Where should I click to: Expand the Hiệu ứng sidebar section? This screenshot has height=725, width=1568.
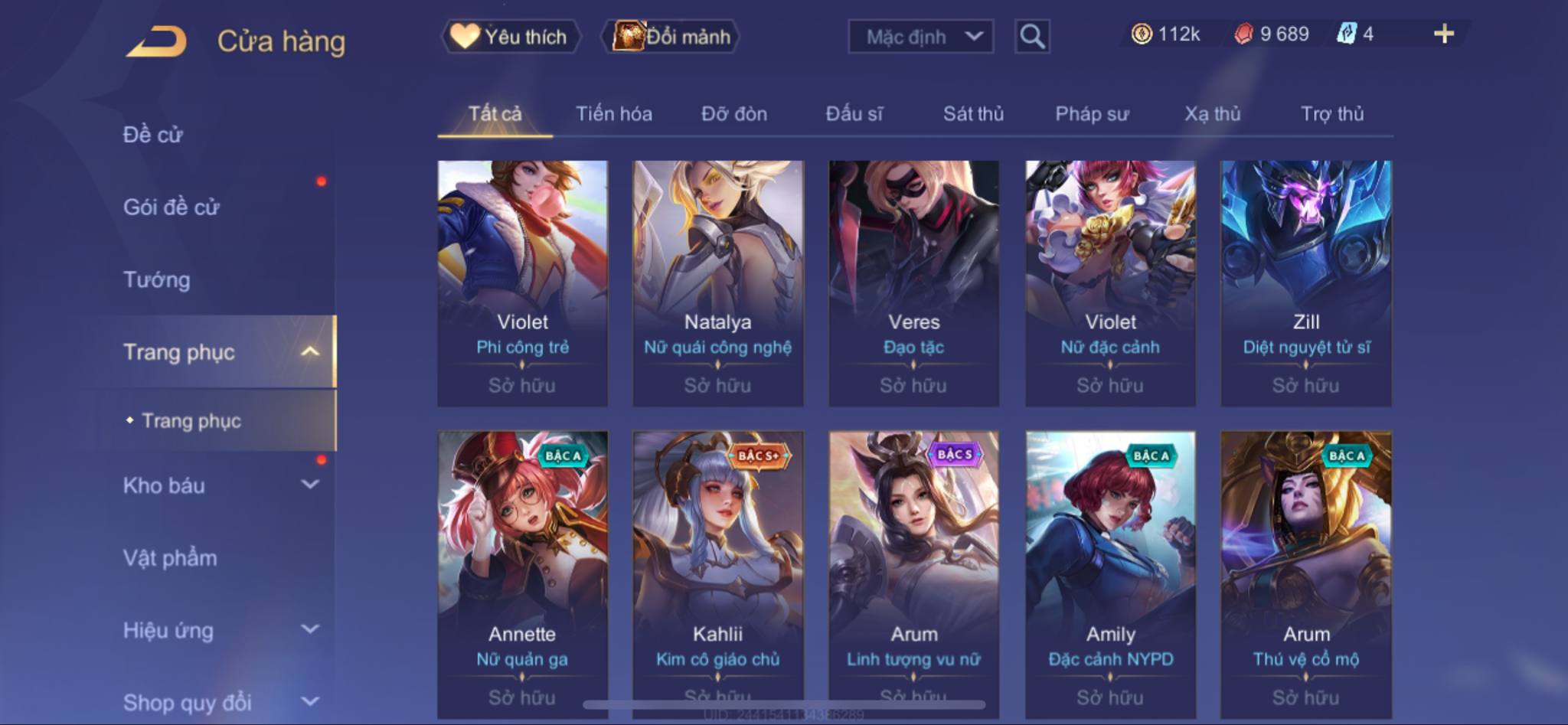coord(310,629)
